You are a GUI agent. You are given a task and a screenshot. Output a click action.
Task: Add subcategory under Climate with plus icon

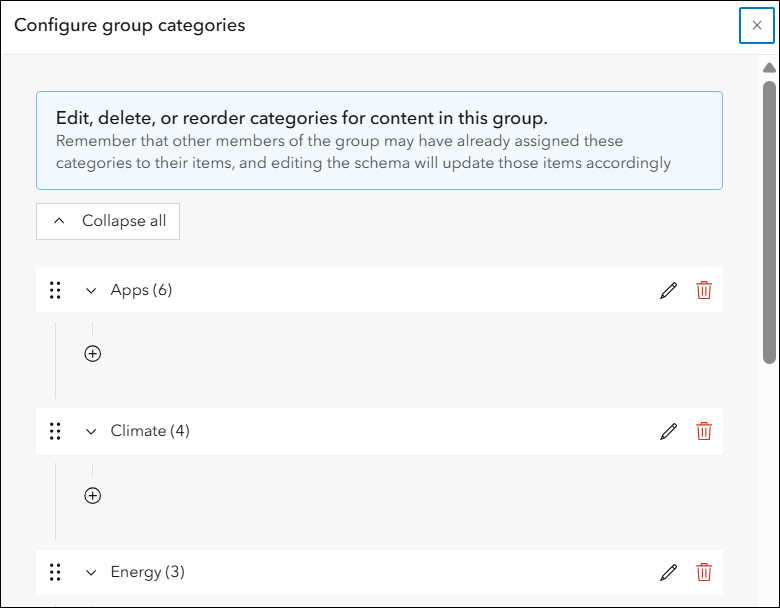pyautogui.click(x=93, y=496)
